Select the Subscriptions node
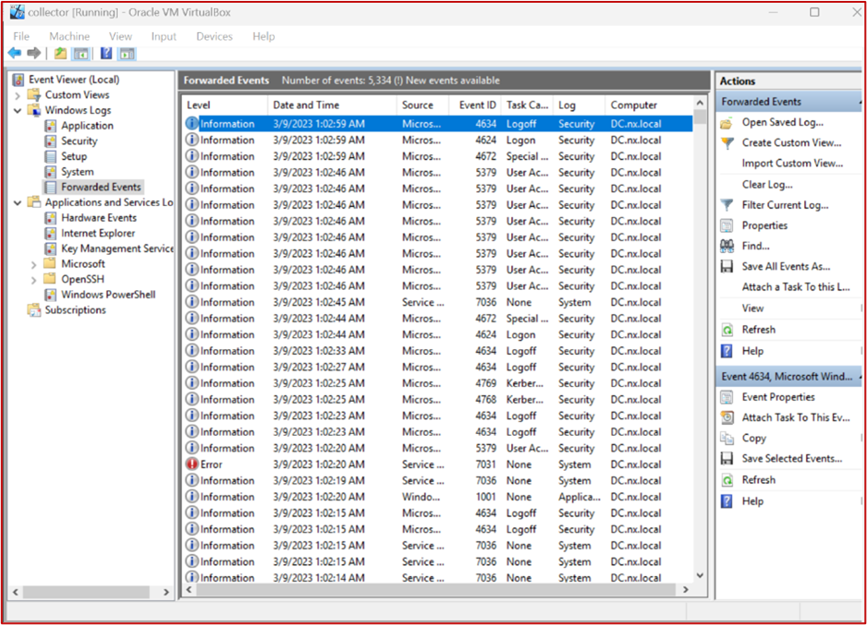 pyautogui.click(x=75, y=310)
